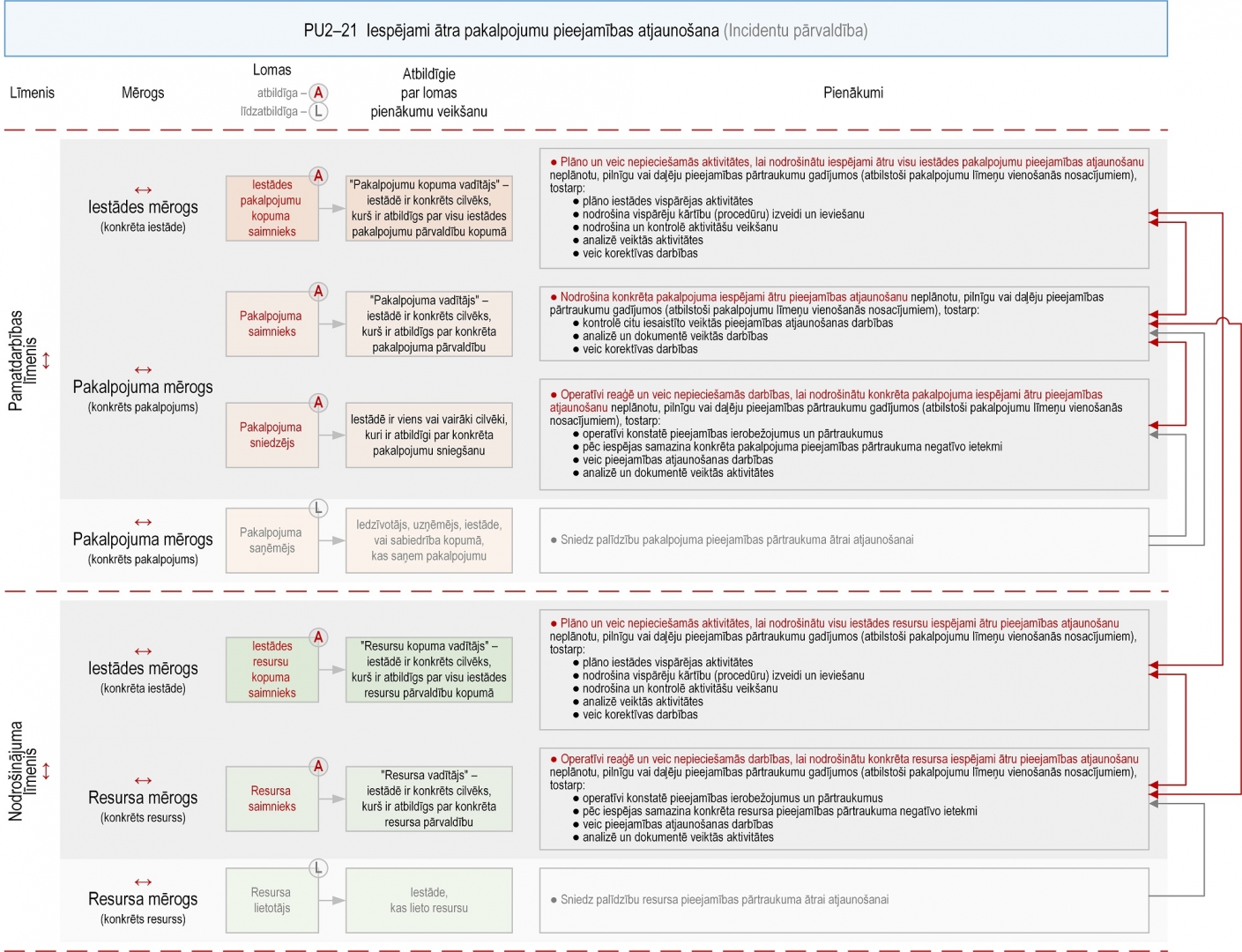
Task: Click 'Pakalpojuma mērogs' label beside Pakalpojuma saņēmējs
Action: tap(143, 539)
